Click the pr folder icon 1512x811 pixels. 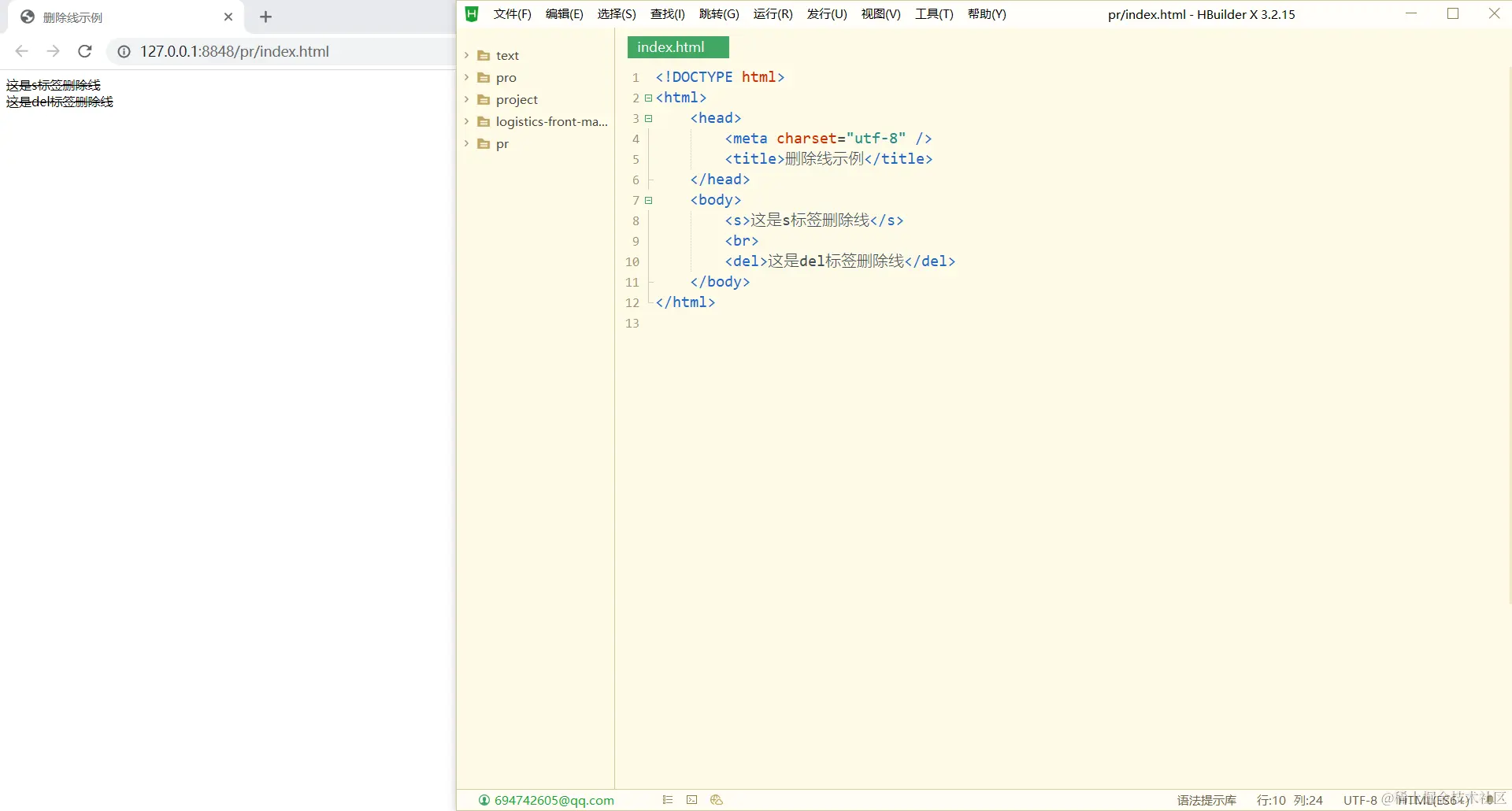[484, 144]
